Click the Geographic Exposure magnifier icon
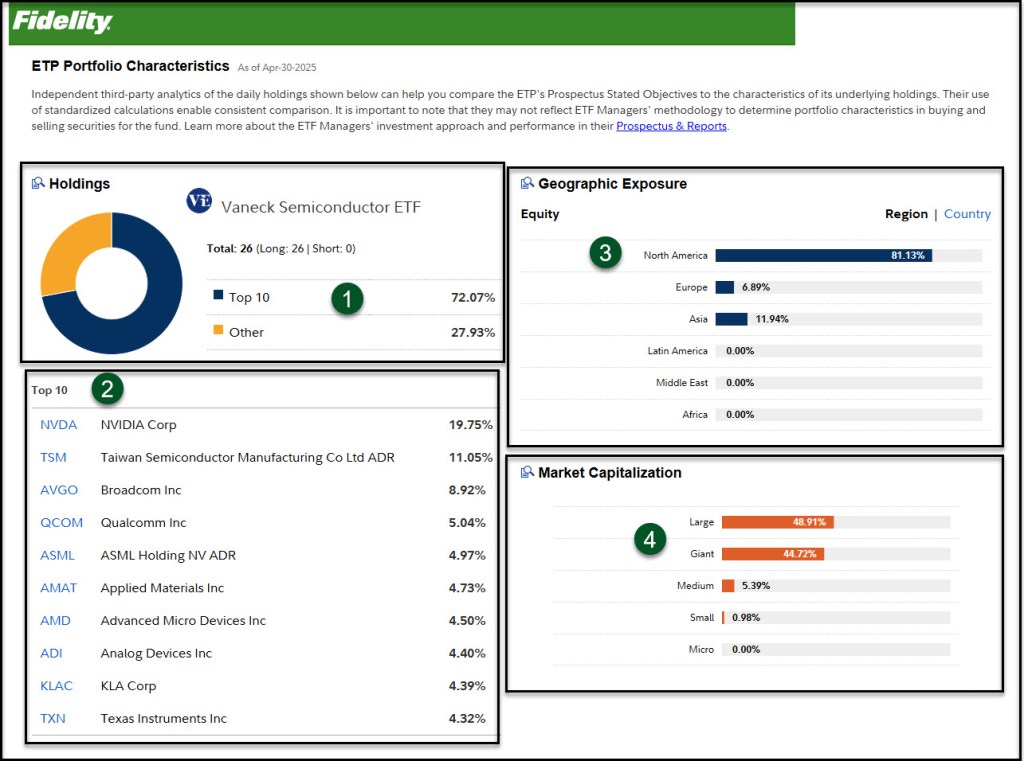 pyautogui.click(x=526, y=183)
